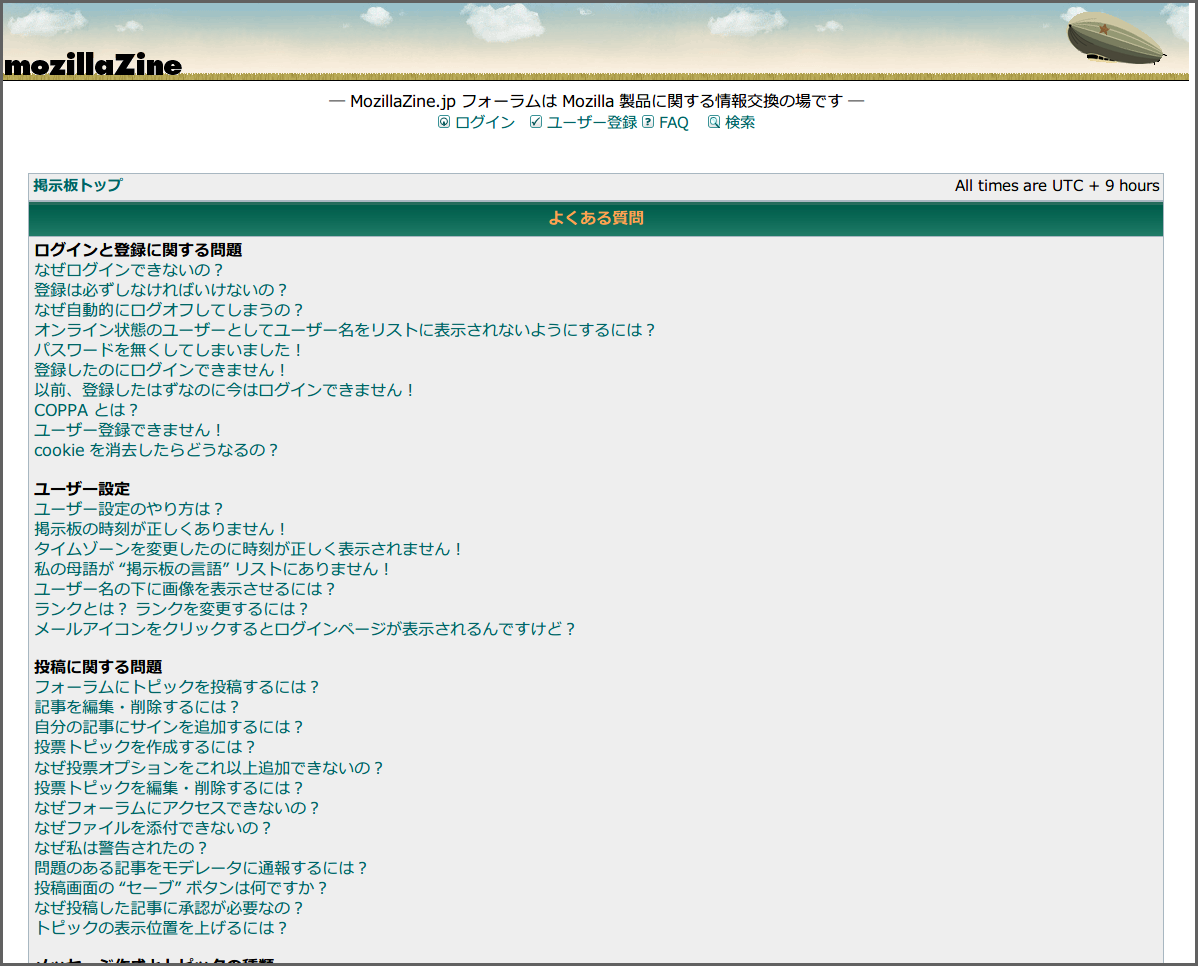Select 'パスワードを無くしてしまいました！' link
This screenshot has height=966, width=1198.
tap(168, 350)
